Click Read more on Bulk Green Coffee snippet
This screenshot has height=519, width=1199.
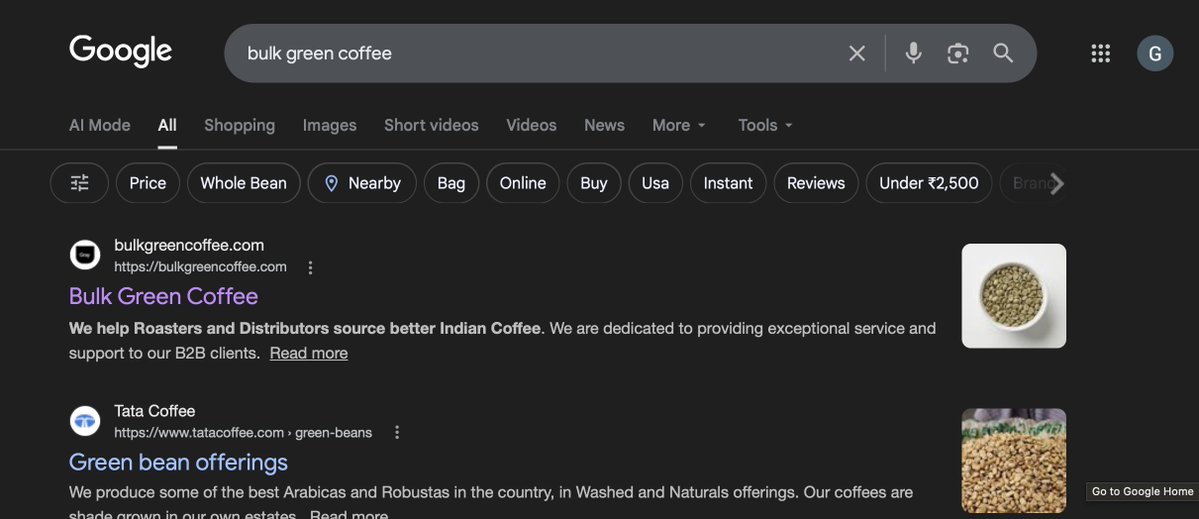pyautogui.click(x=309, y=353)
